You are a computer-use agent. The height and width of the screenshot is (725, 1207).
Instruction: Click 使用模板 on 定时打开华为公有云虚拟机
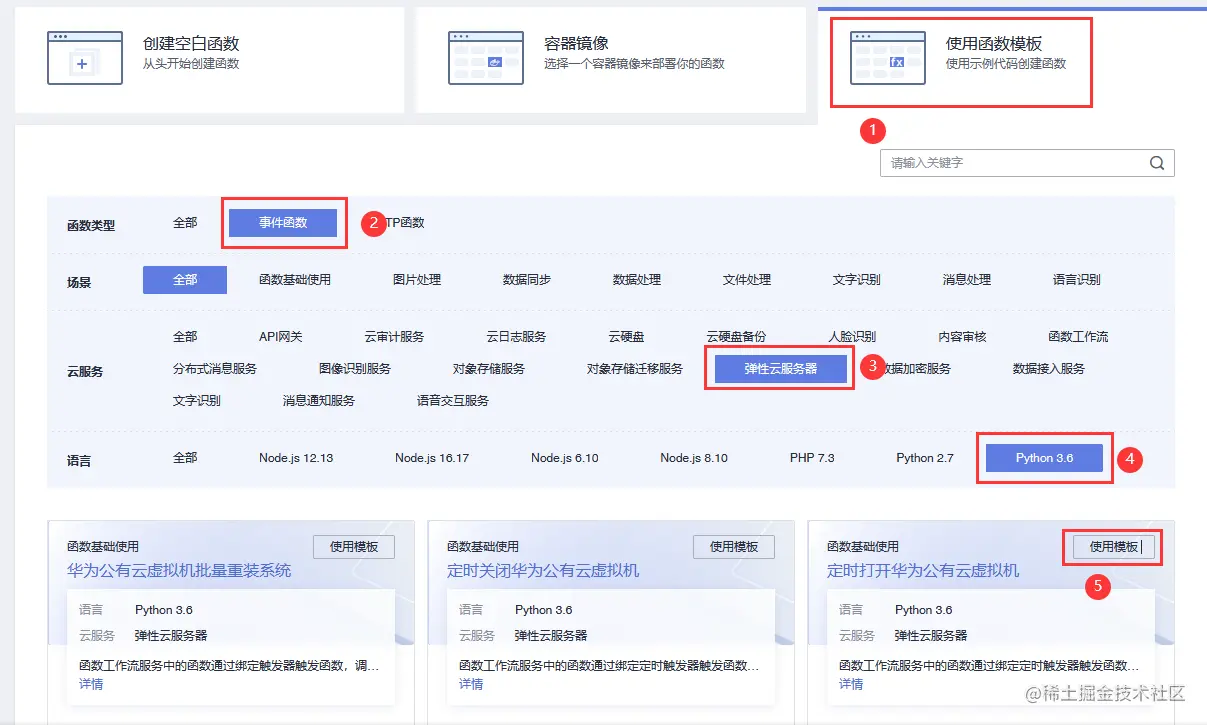pos(1112,546)
